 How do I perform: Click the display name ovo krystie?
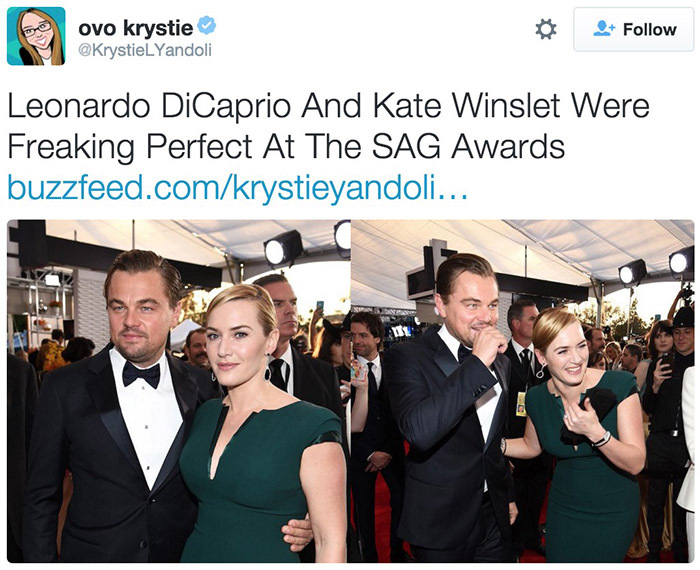coord(136,28)
